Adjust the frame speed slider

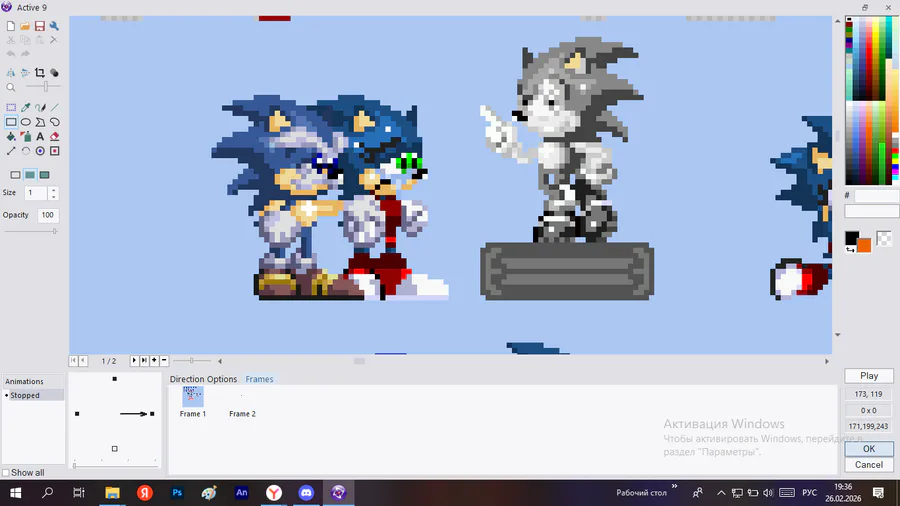(192, 361)
